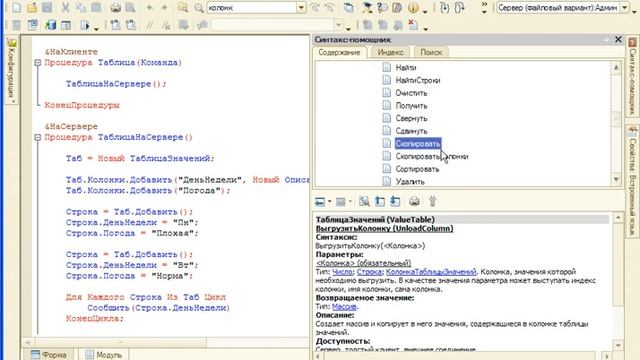This screenshot has width=640, height=360.
Task: Open the Syntax helper graduate-cap icon
Action: (x=367, y=7)
